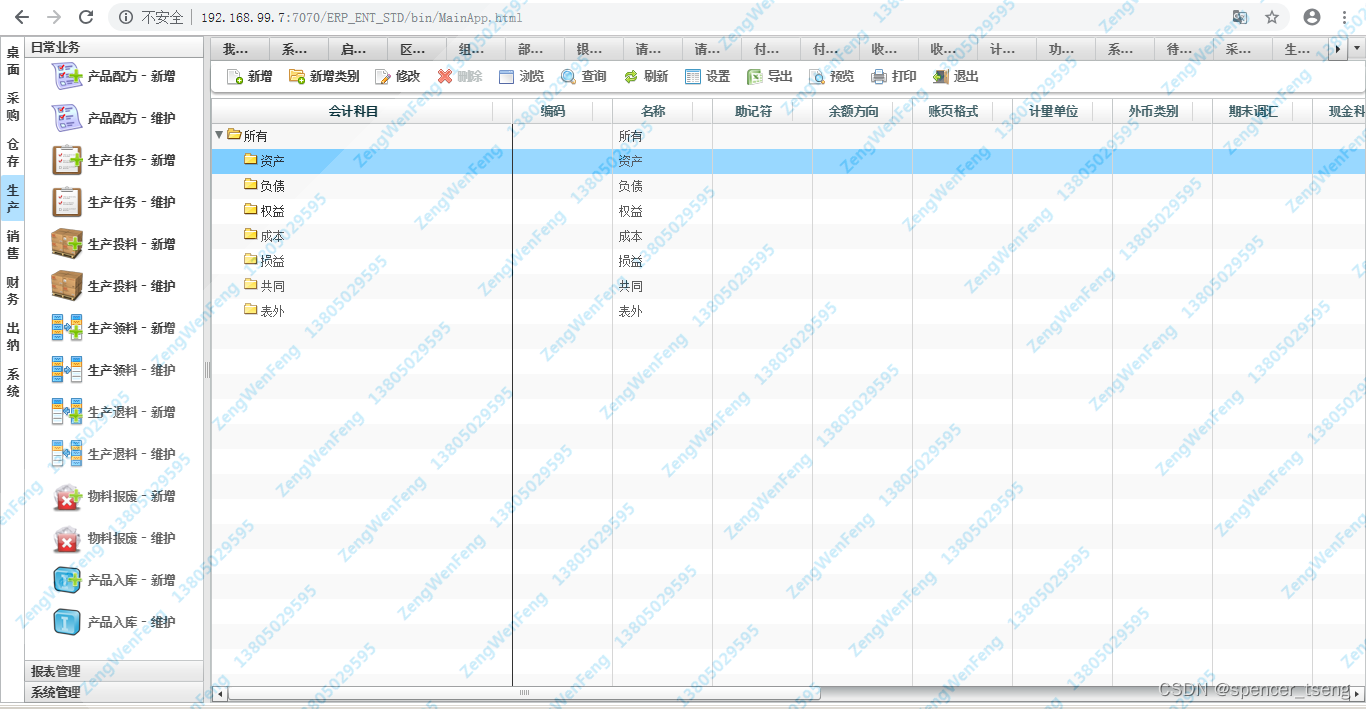Click the 助记符 column header
This screenshot has width=1366, height=709.
coord(762,111)
